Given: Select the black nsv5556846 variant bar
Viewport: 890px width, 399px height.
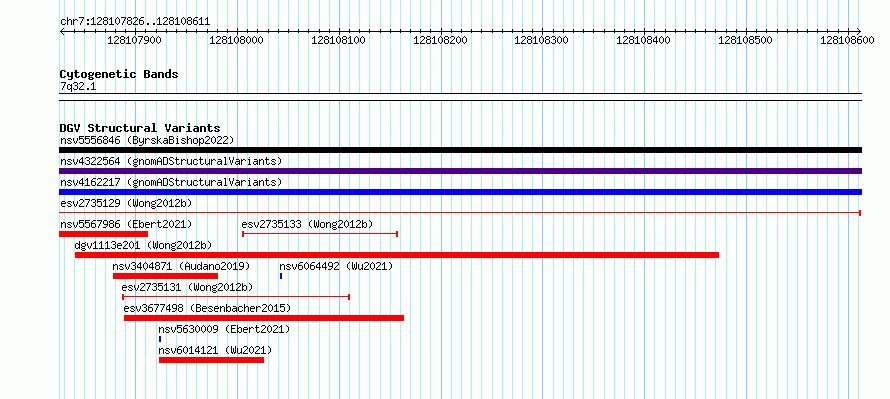Looking at the screenshot, I should point(460,150).
